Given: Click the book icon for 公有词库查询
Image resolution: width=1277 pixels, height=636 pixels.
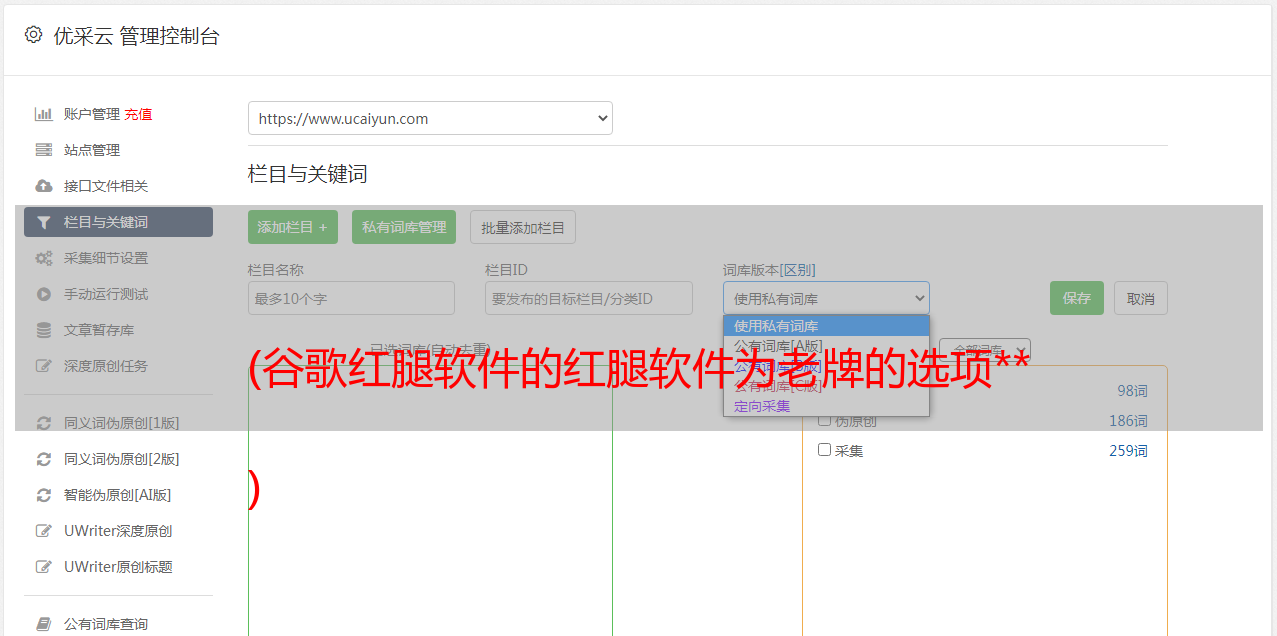Looking at the screenshot, I should (x=43, y=624).
